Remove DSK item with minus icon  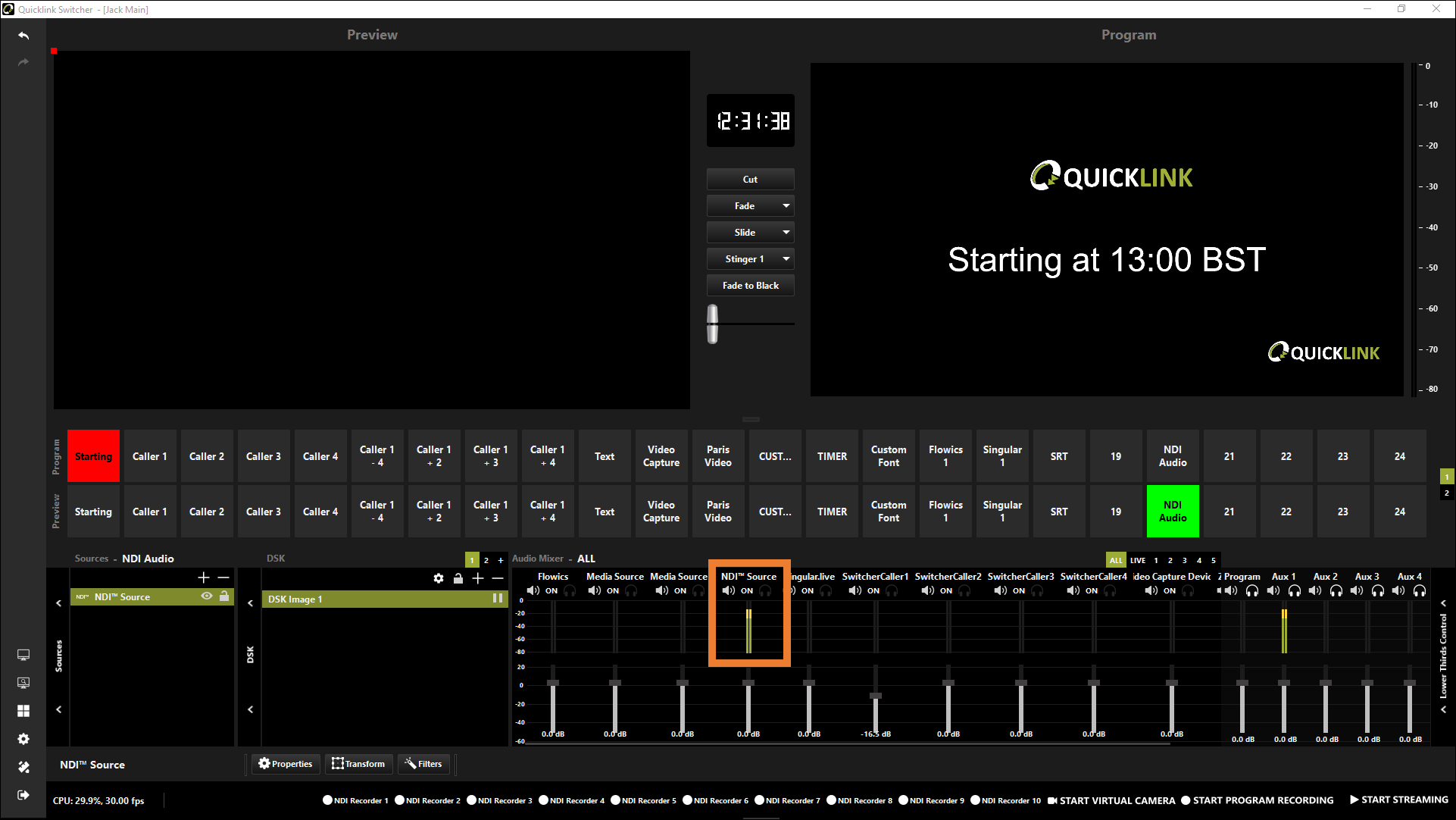click(498, 578)
